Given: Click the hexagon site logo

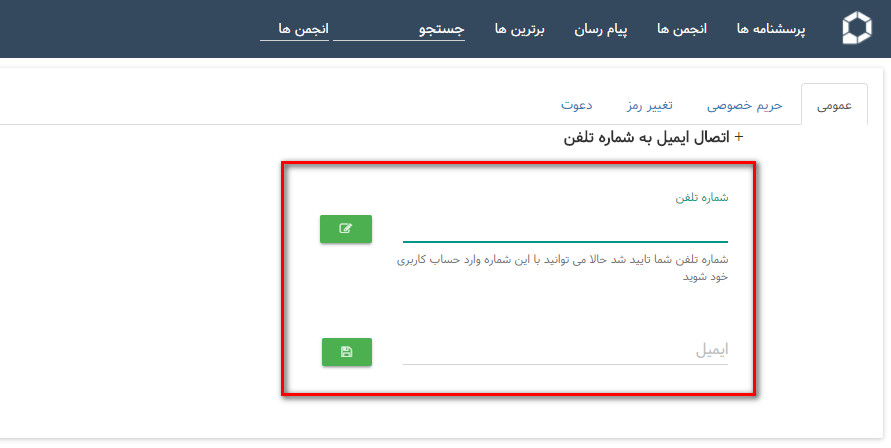Looking at the screenshot, I should point(856,29).
